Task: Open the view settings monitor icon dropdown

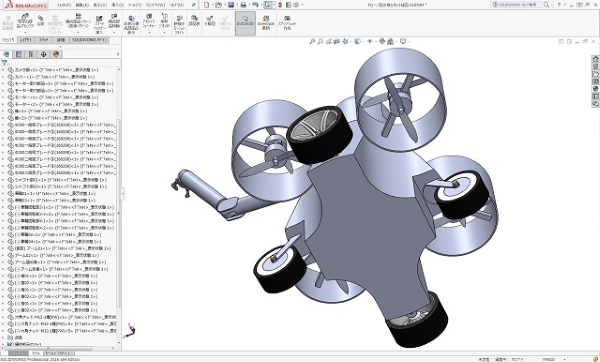Action: click(403, 41)
